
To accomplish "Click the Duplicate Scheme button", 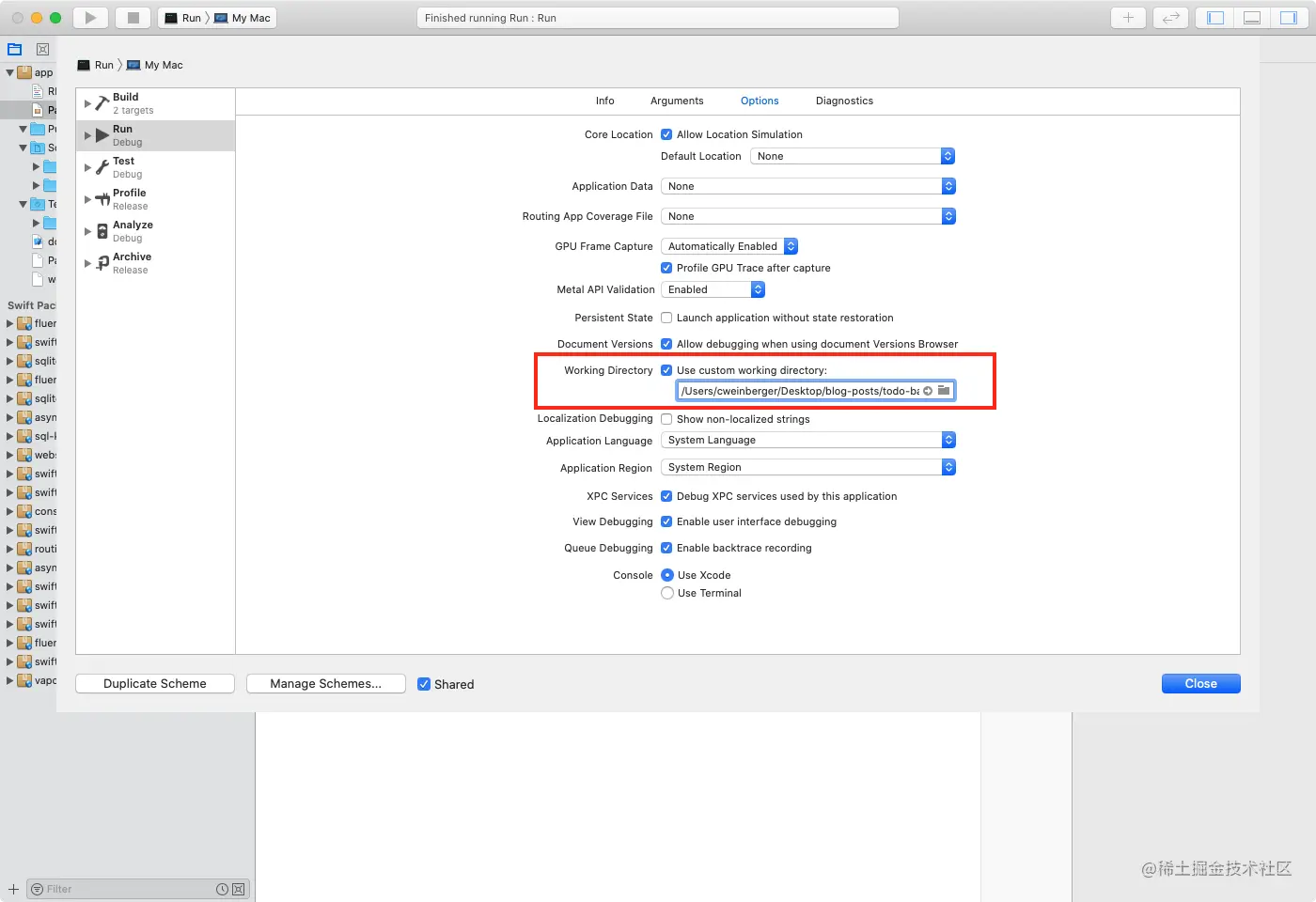I will click(x=155, y=684).
